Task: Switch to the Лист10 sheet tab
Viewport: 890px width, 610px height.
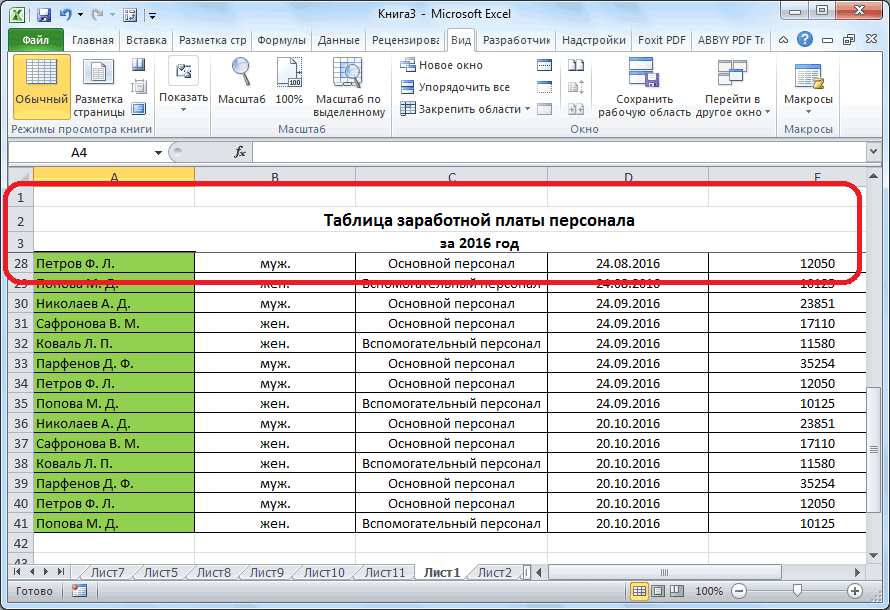Action: [x=322, y=572]
